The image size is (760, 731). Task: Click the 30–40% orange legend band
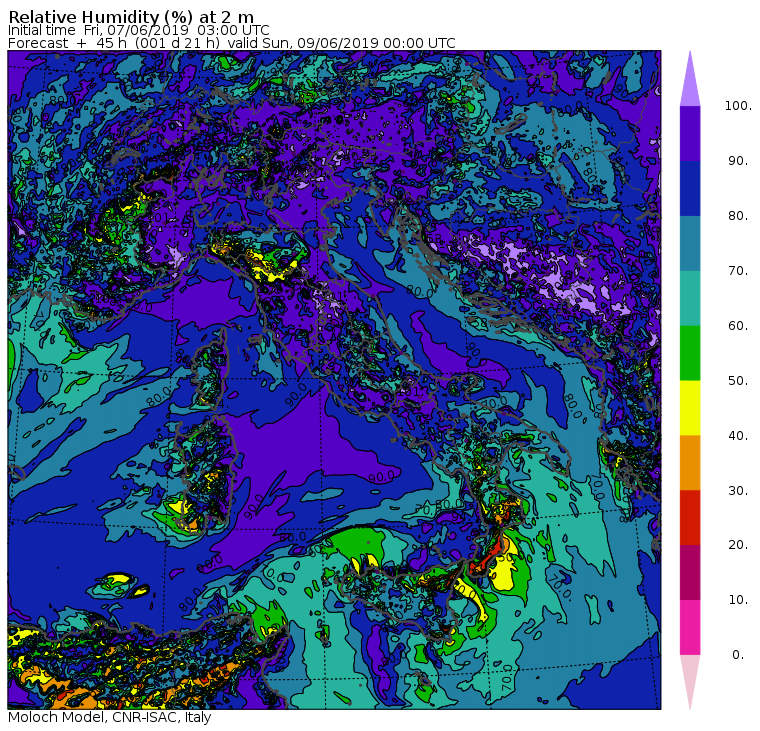coord(690,462)
